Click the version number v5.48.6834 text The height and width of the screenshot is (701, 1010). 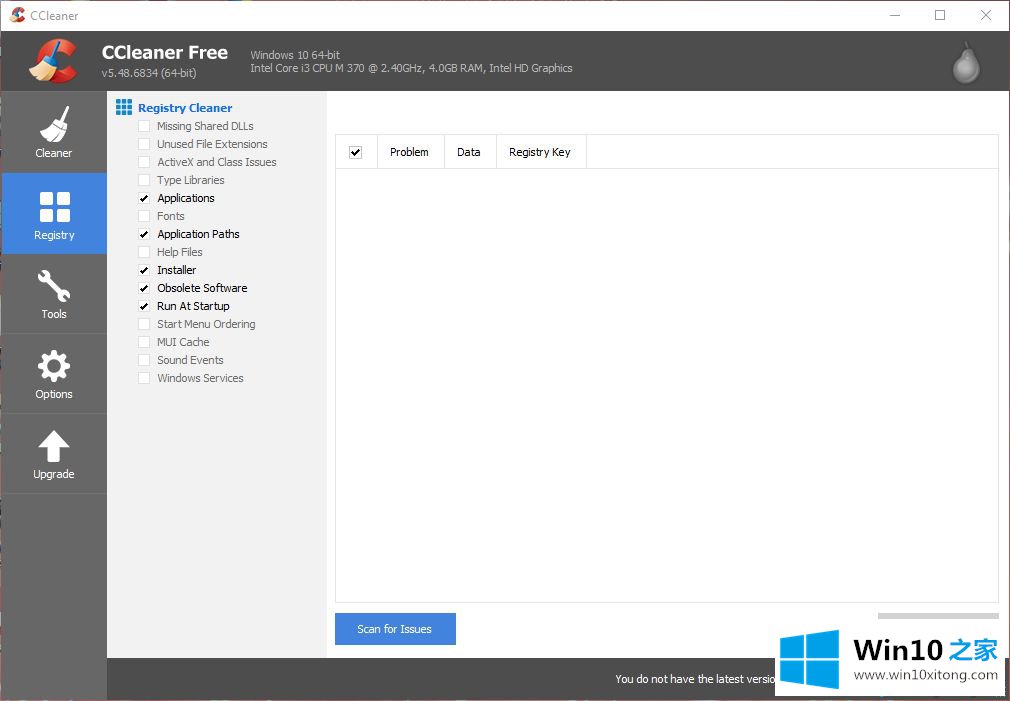149,73
